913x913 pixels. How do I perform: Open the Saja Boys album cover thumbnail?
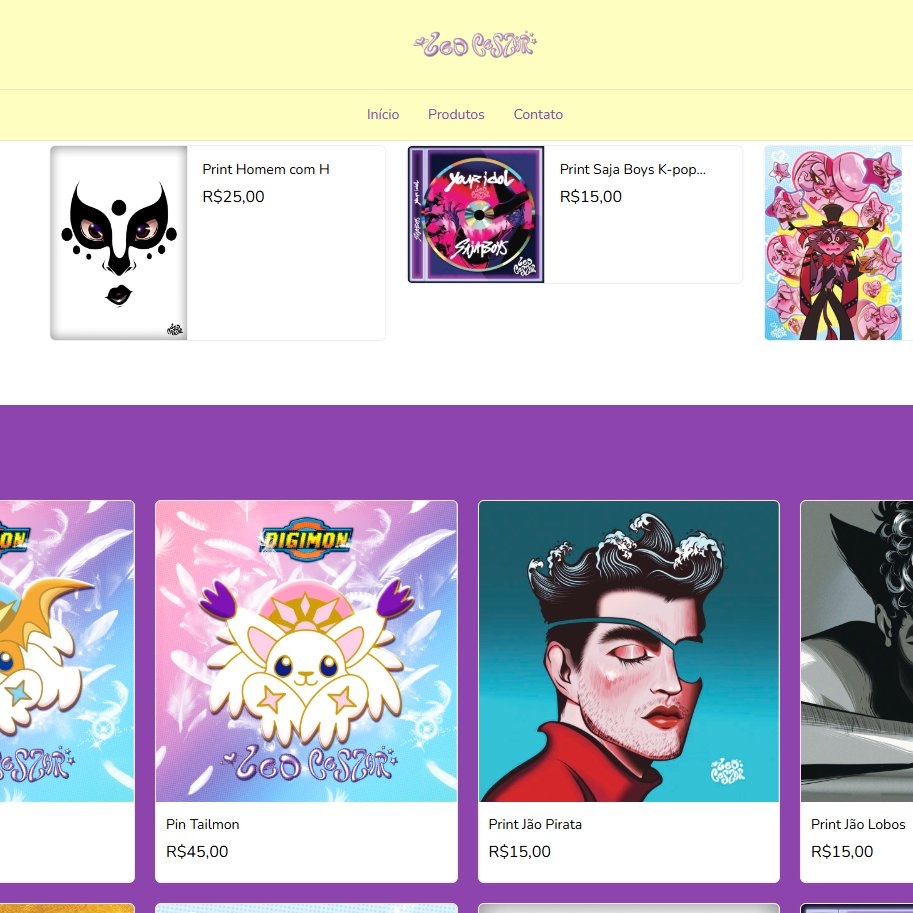(476, 214)
